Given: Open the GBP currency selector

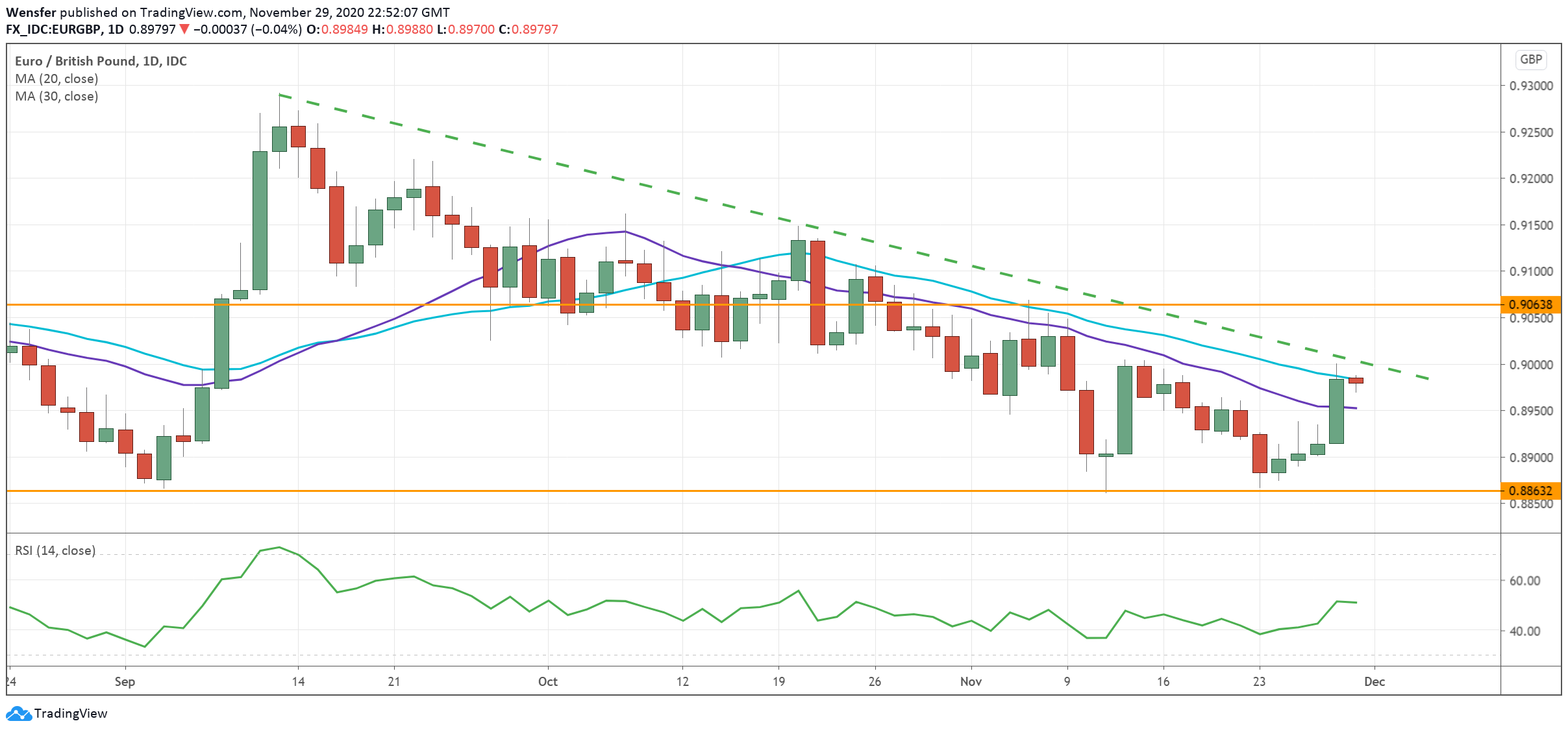Looking at the screenshot, I should coord(1530,60).
